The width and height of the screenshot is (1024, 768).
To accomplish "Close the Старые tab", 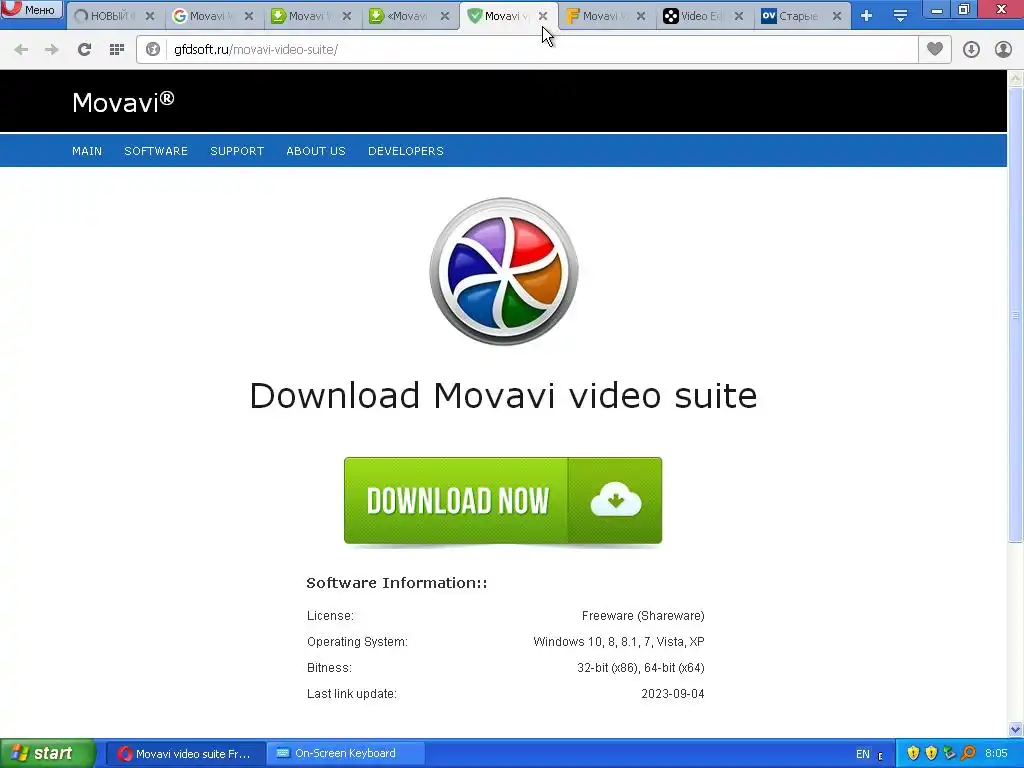I will pos(837,16).
